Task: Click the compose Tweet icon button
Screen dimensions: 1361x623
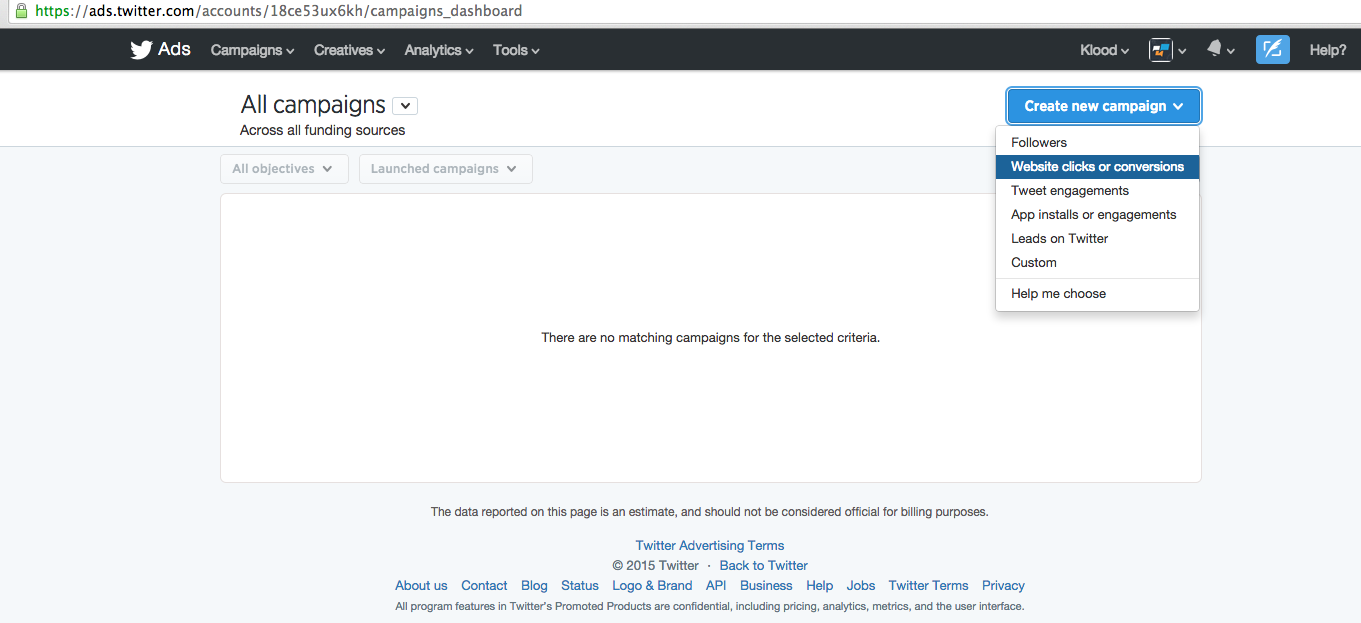Action: [x=1272, y=50]
